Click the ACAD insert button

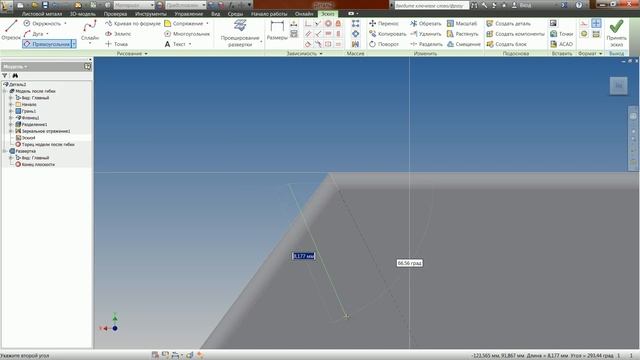(x=561, y=44)
